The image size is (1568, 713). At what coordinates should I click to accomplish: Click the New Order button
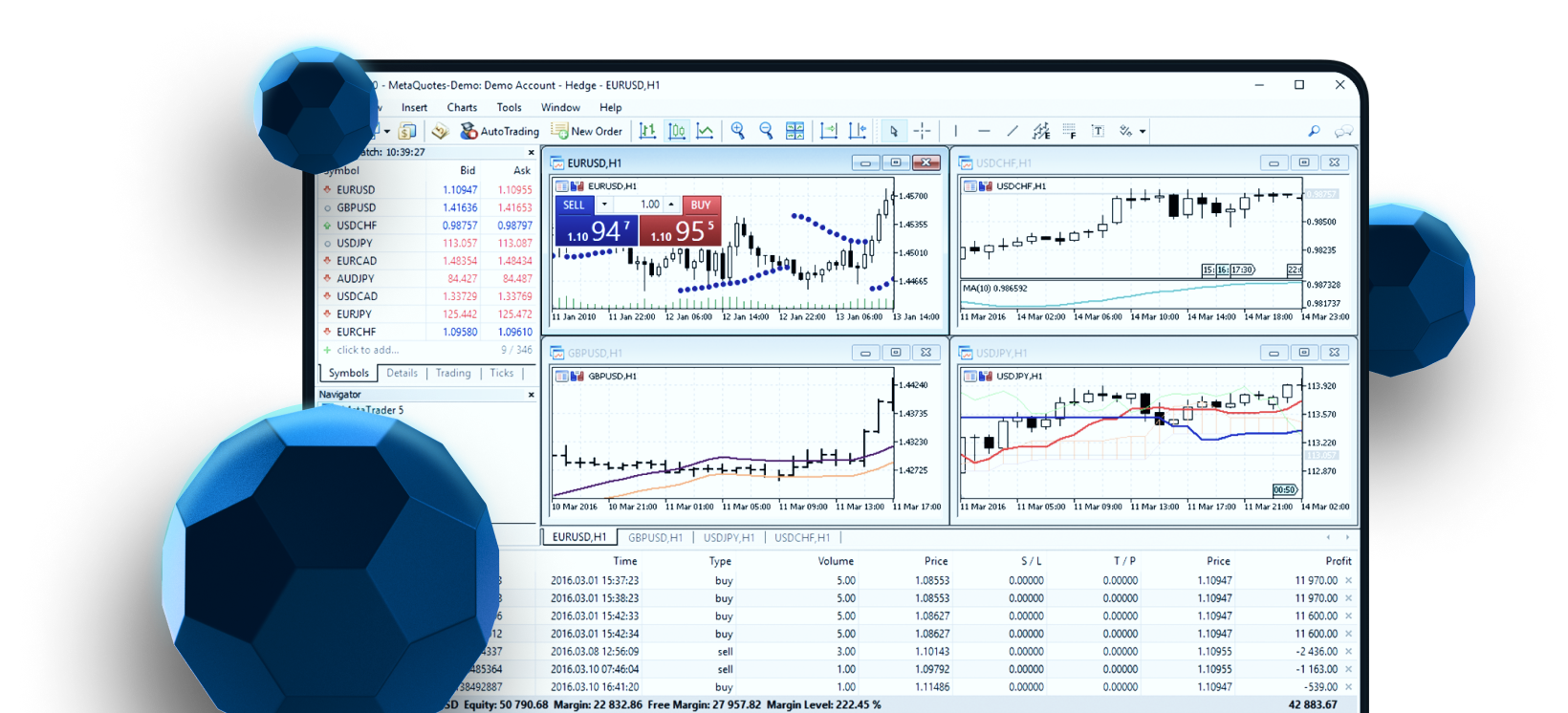(x=587, y=131)
